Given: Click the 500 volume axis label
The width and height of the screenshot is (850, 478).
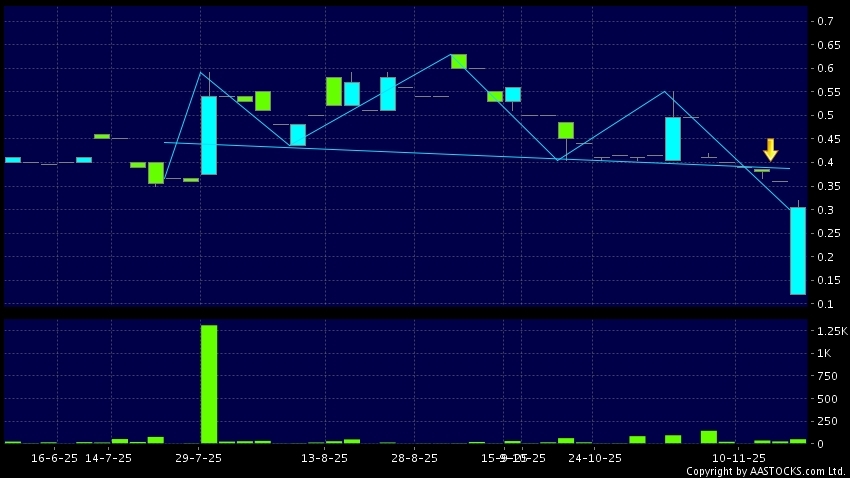Looking at the screenshot, I should pos(827,398).
